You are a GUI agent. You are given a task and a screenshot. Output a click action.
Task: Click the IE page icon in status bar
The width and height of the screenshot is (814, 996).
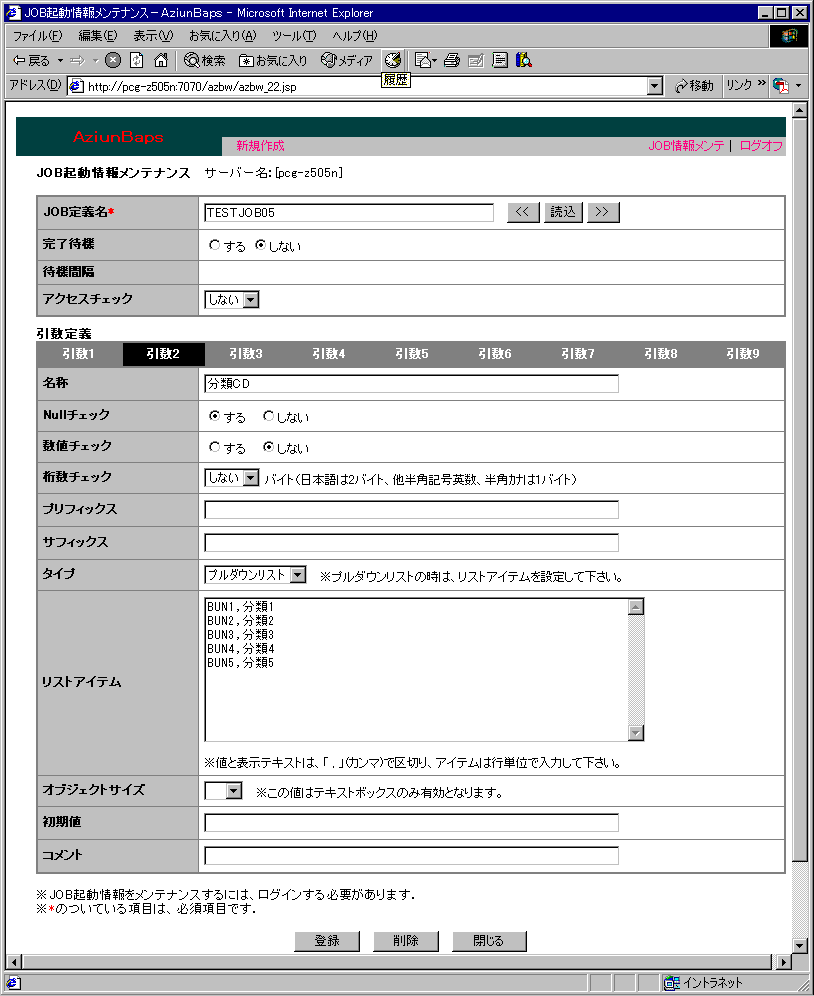coord(13,983)
